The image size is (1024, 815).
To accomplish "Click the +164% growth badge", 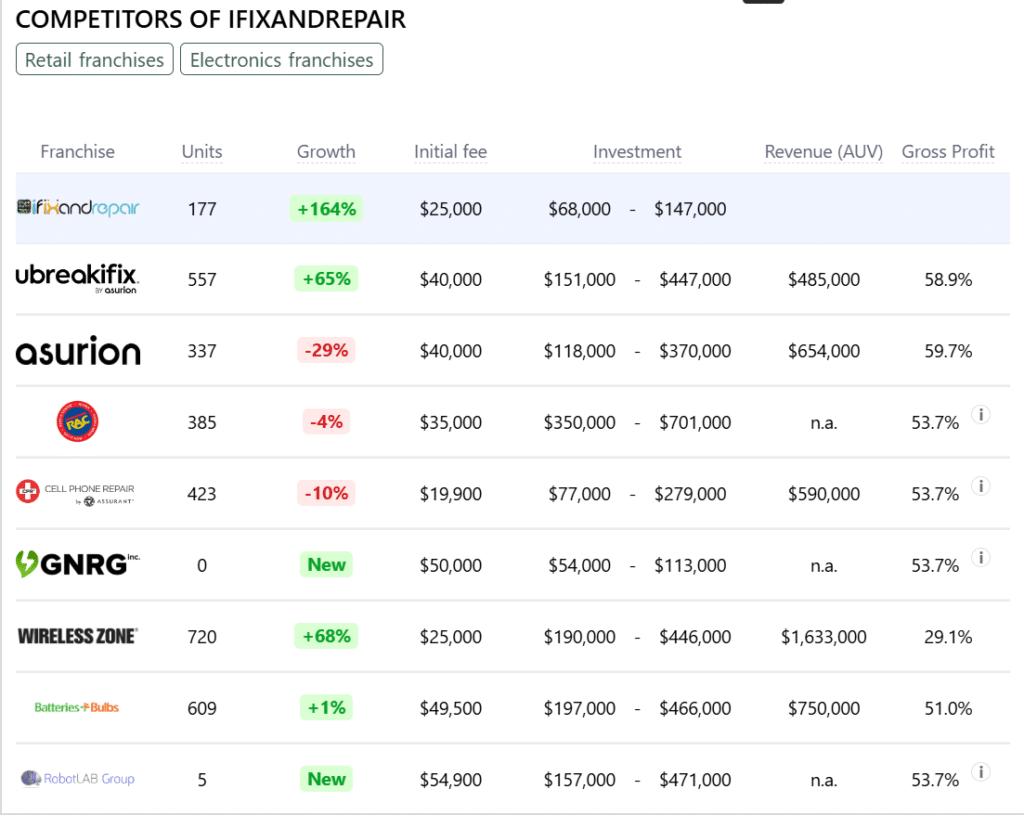I will click(327, 209).
